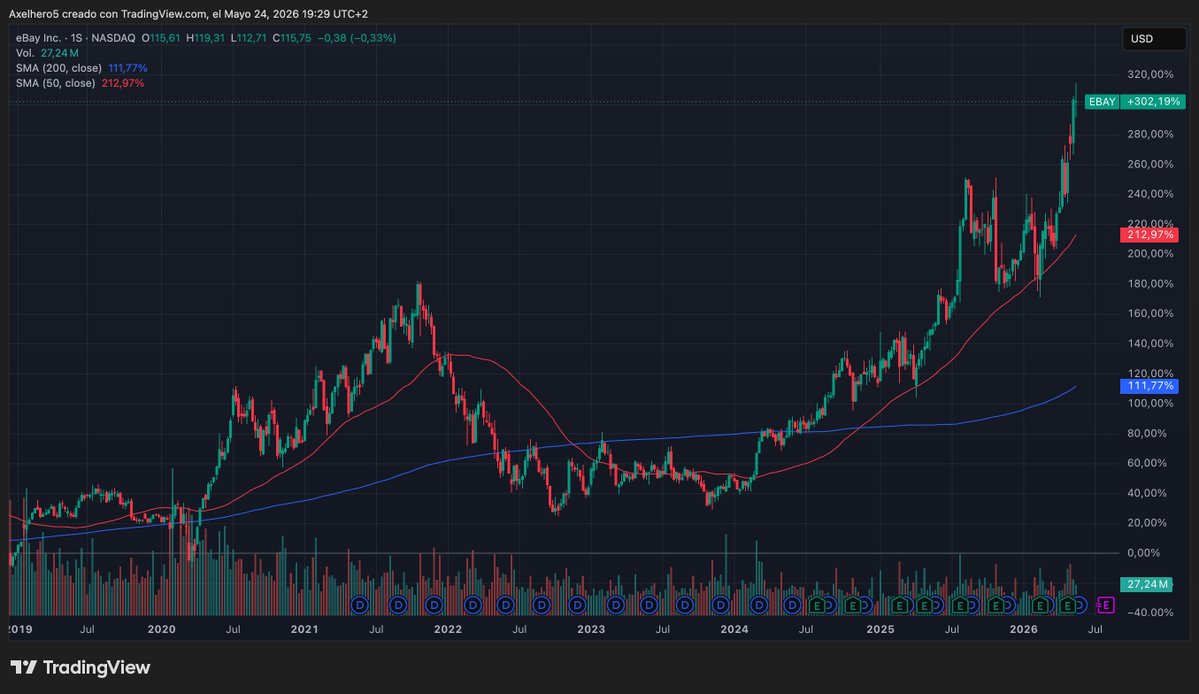Image resolution: width=1199 pixels, height=694 pixels.
Task: Select the SMA (200, close) legend
Action: click(x=81, y=68)
